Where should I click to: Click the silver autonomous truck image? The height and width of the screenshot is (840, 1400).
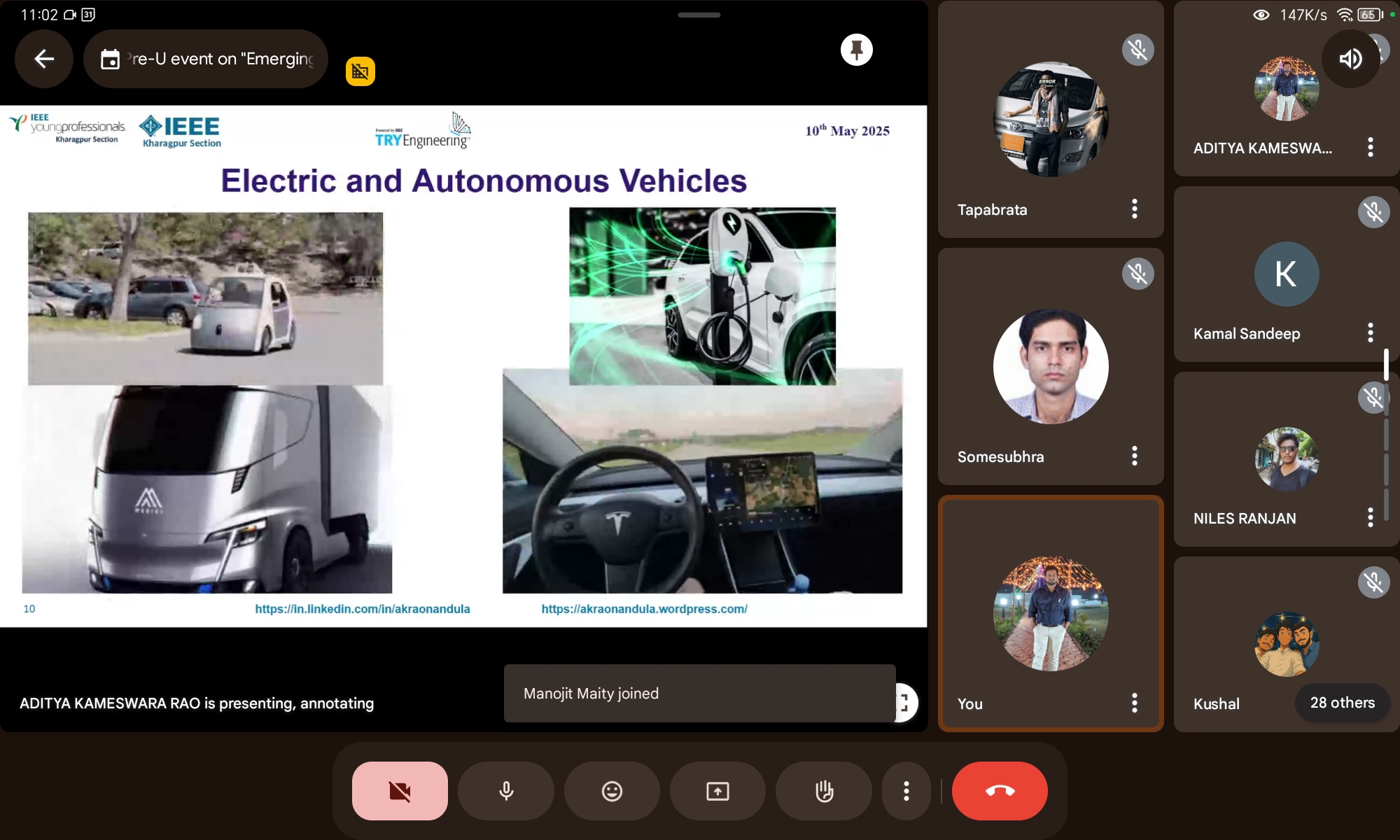206,489
